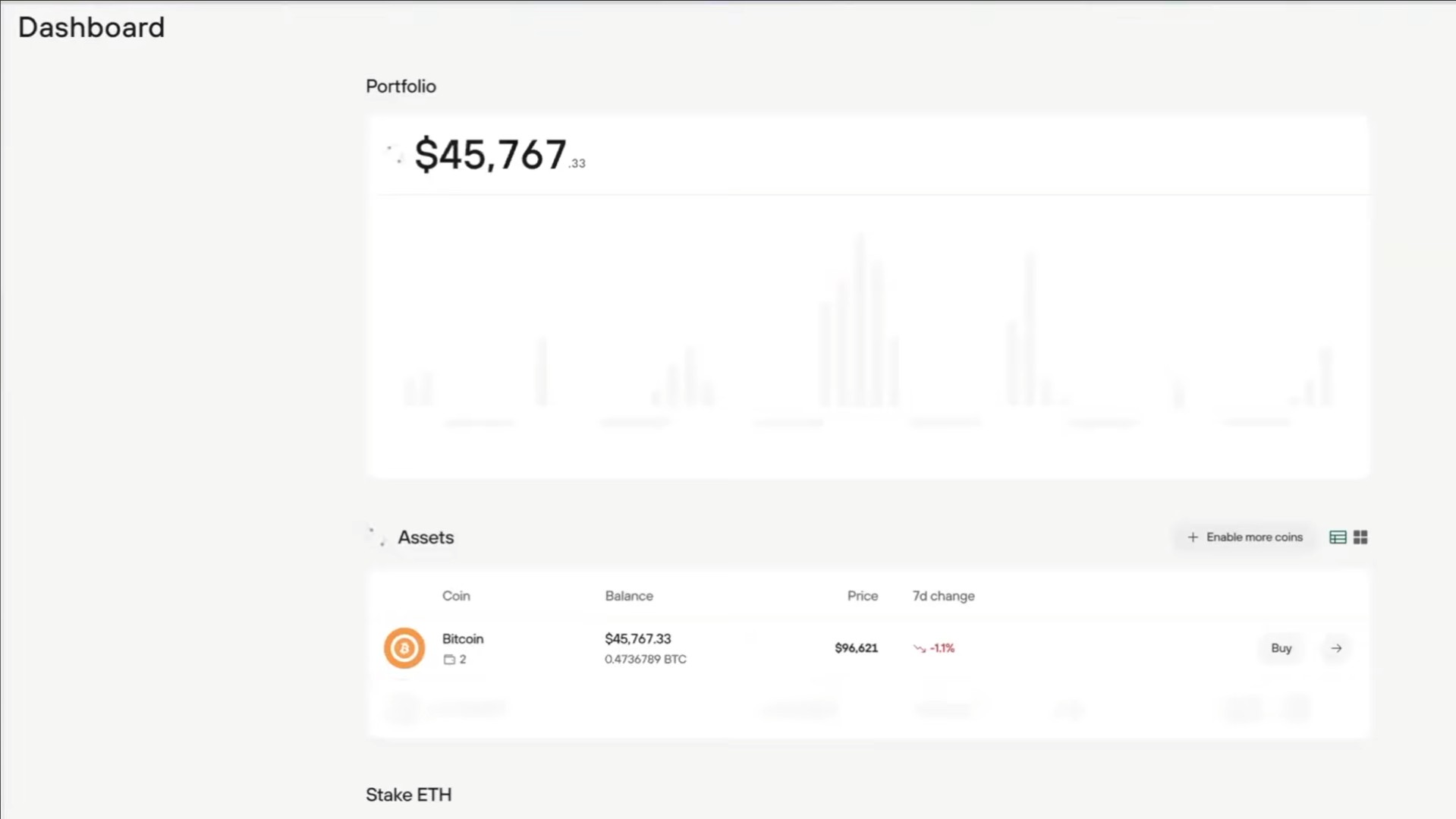
Task: Sort by the Coin column header
Action: pyautogui.click(x=456, y=596)
